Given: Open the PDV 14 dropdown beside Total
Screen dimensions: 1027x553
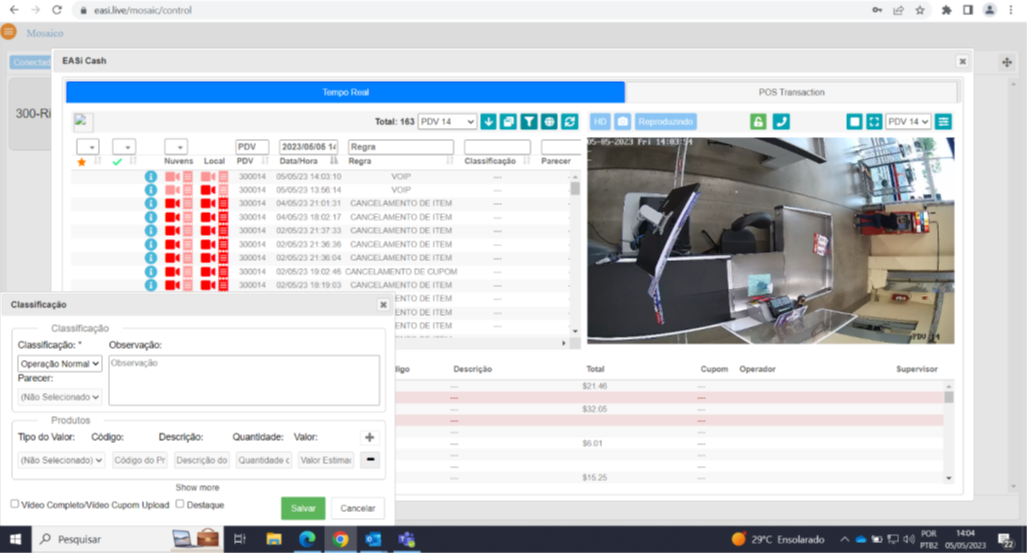Looking at the screenshot, I should coord(447,122).
